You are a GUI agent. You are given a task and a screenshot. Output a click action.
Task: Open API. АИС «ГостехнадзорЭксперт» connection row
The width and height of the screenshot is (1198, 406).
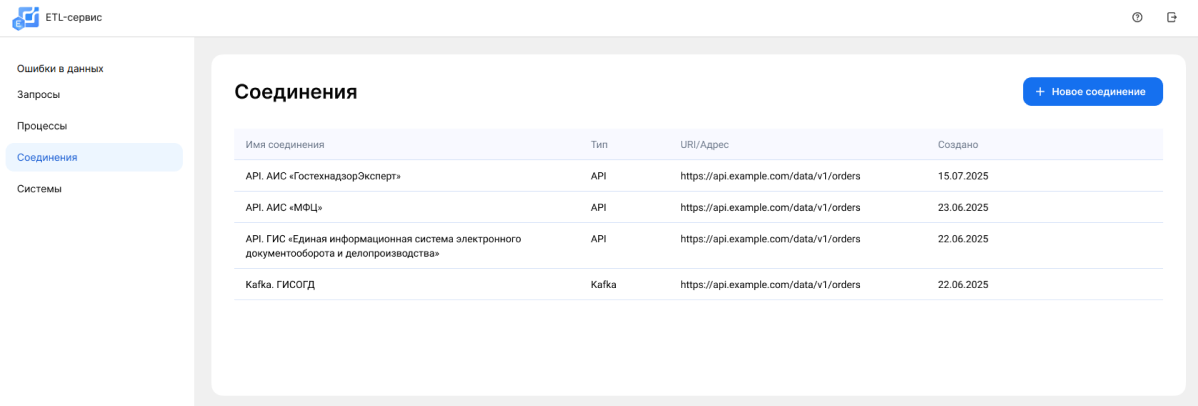point(323,176)
